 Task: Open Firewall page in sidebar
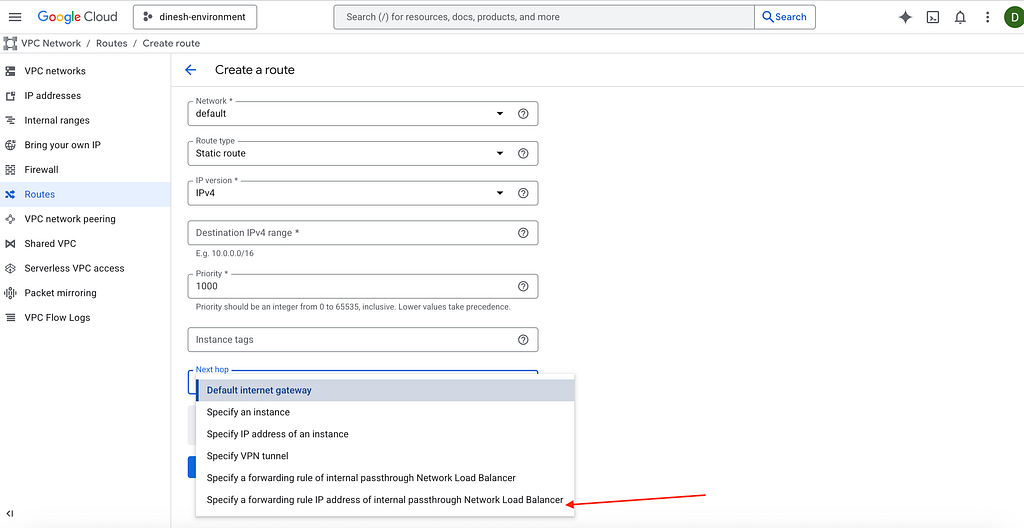pos(41,170)
